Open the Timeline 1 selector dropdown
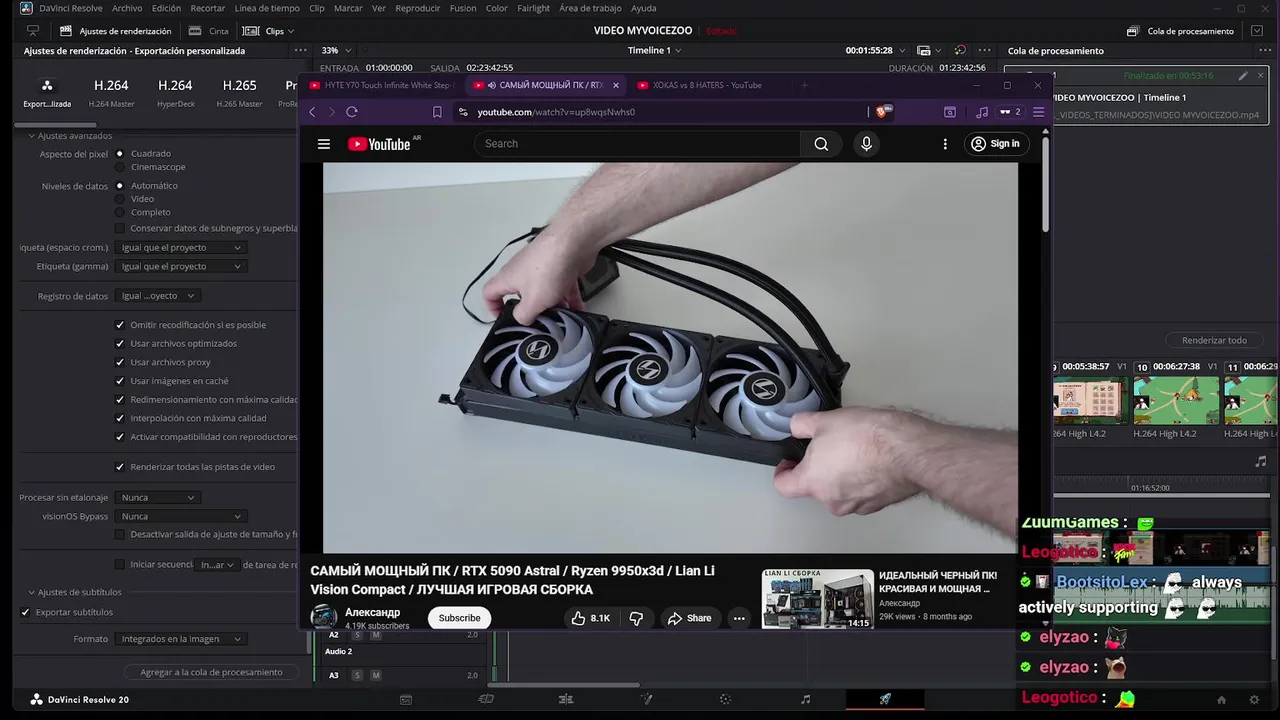This screenshot has width=1280, height=720. tap(654, 50)
